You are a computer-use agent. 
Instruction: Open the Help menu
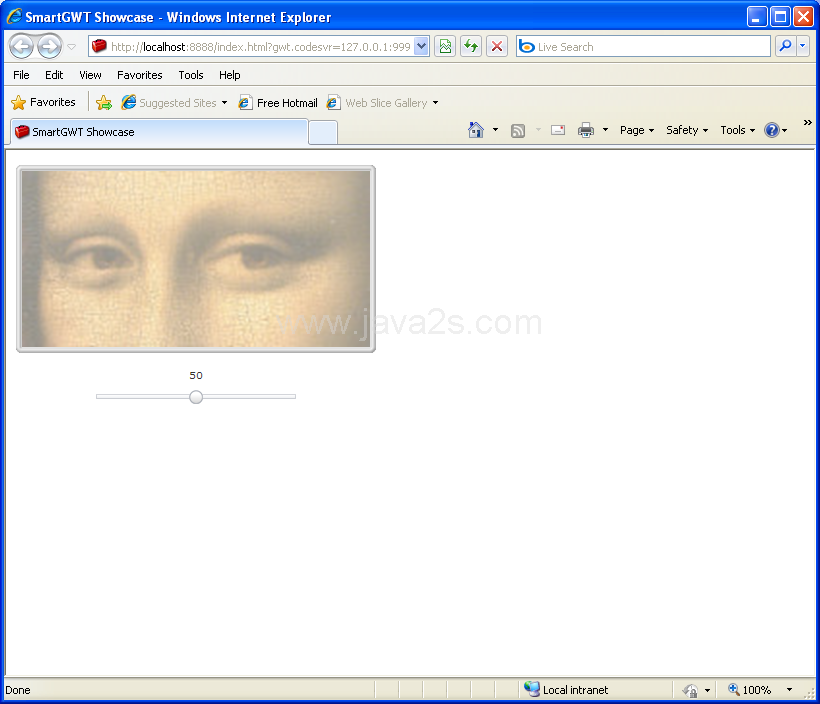click(x=230, y=75)
